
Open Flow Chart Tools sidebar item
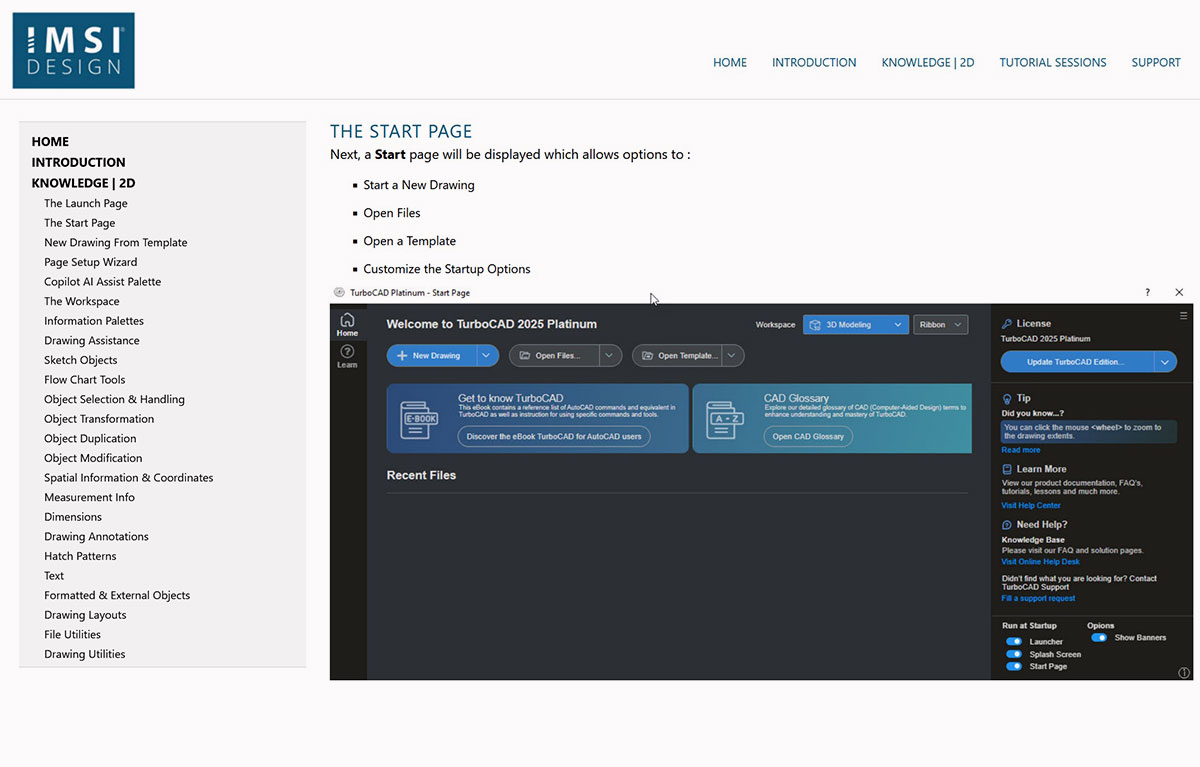84,380
